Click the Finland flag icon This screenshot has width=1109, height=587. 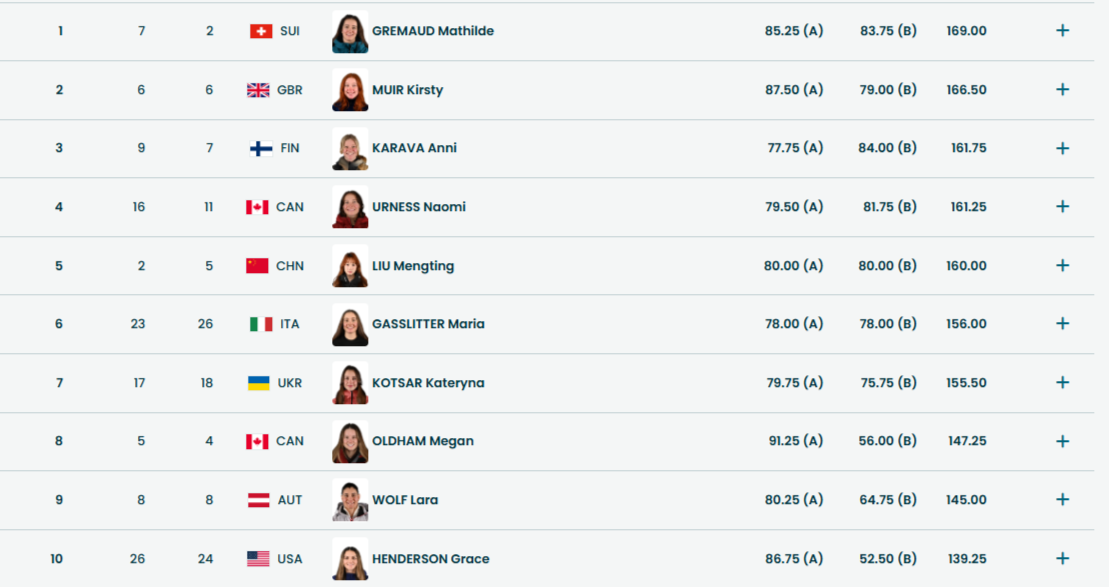pos(261,148)
